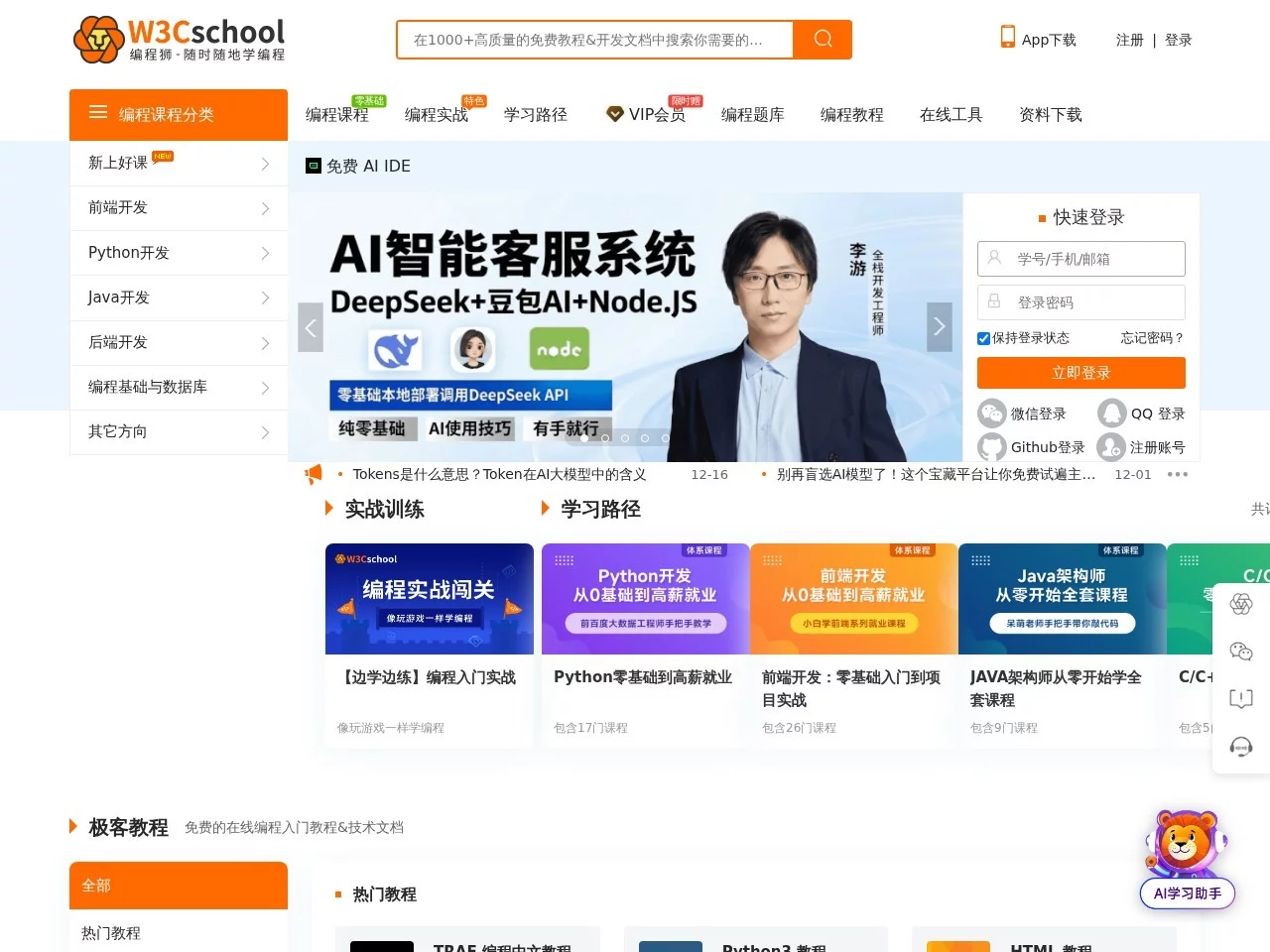The width and height of the screenshot is (1270, 952).
Task: Click the customer service headset icon
Action: tap(1240, 747)
